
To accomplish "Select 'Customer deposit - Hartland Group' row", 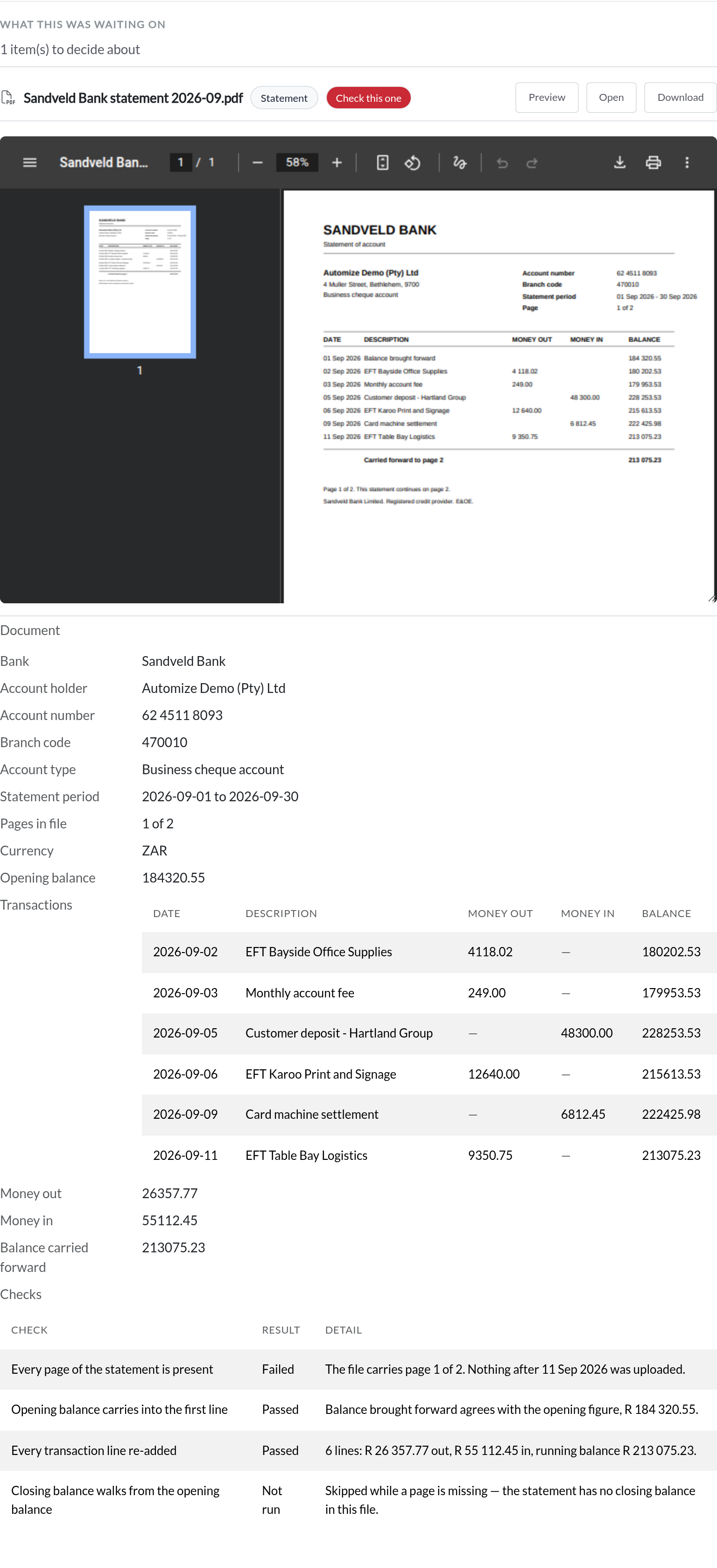I will (429, 1033).
